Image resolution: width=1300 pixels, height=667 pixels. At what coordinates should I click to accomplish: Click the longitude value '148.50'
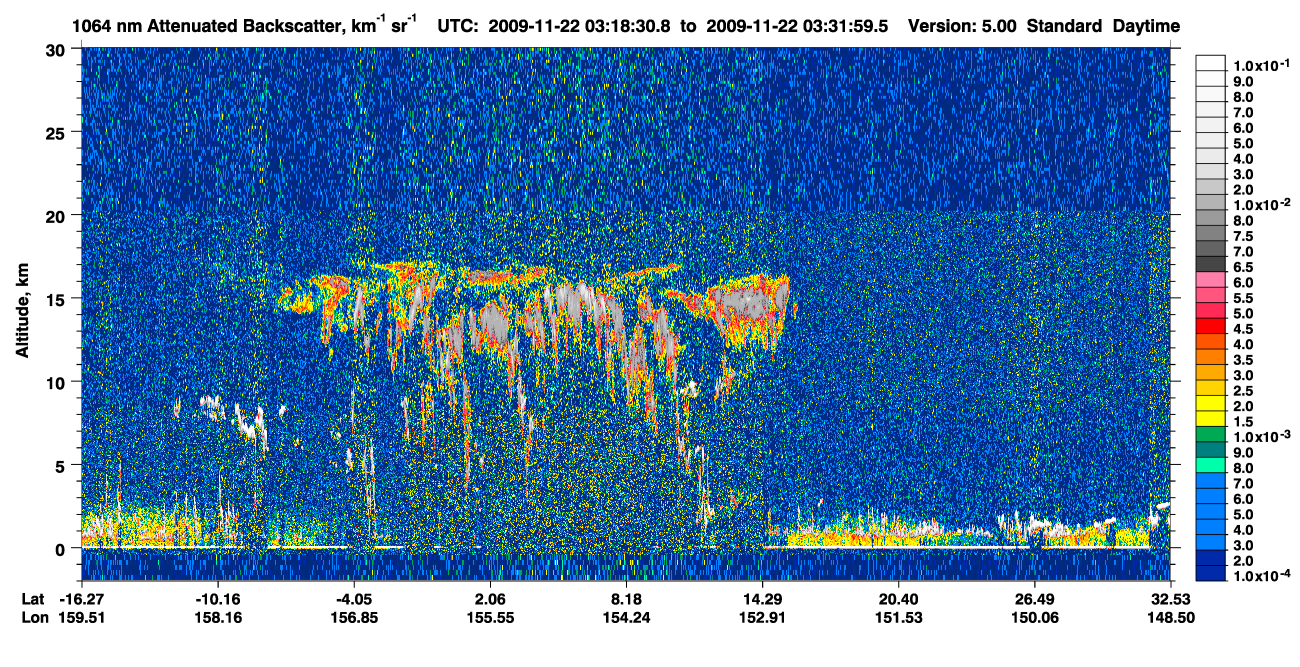[1170, 617]
